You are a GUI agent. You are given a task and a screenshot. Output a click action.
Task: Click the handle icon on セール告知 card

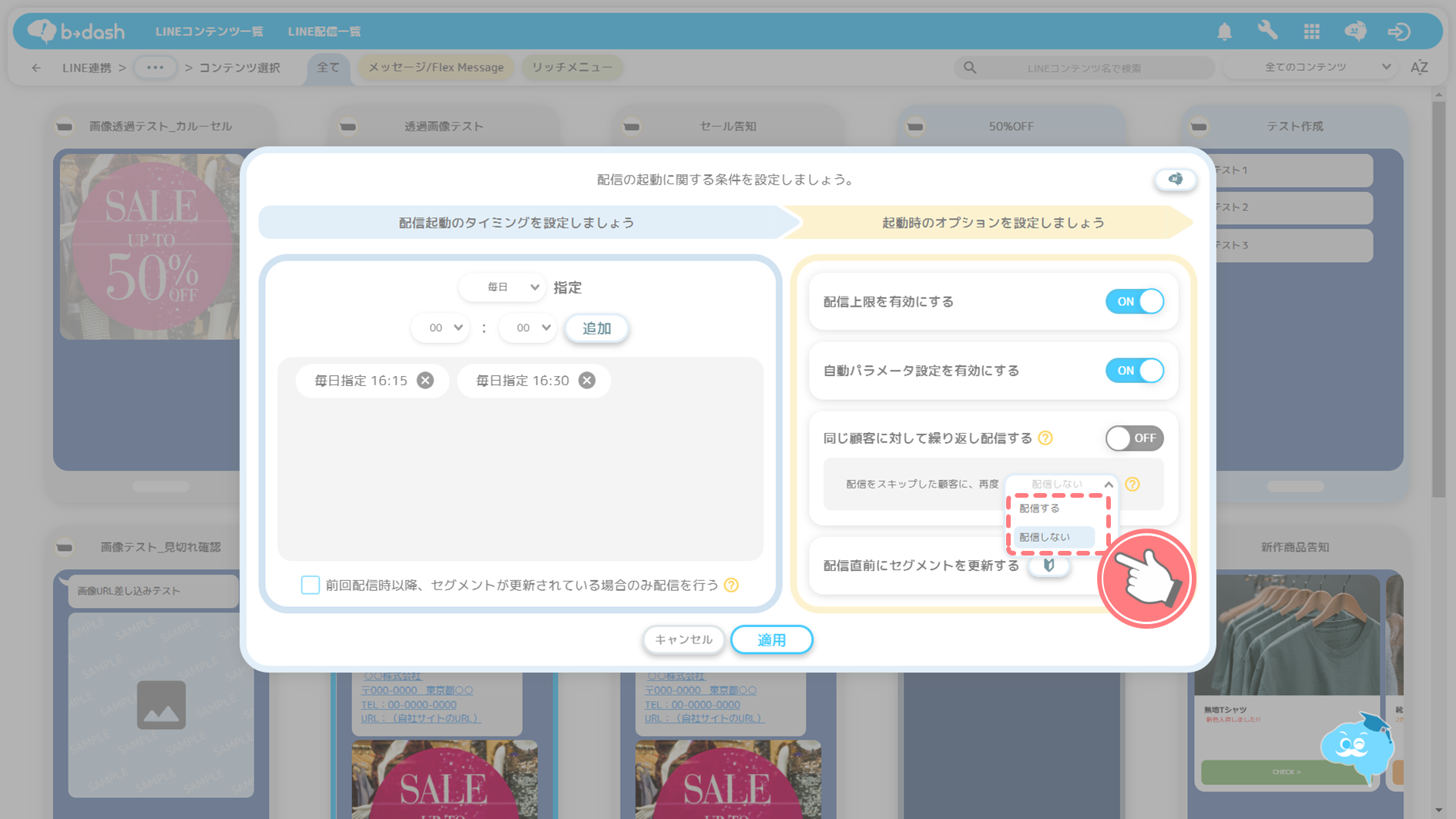(632, 126)
